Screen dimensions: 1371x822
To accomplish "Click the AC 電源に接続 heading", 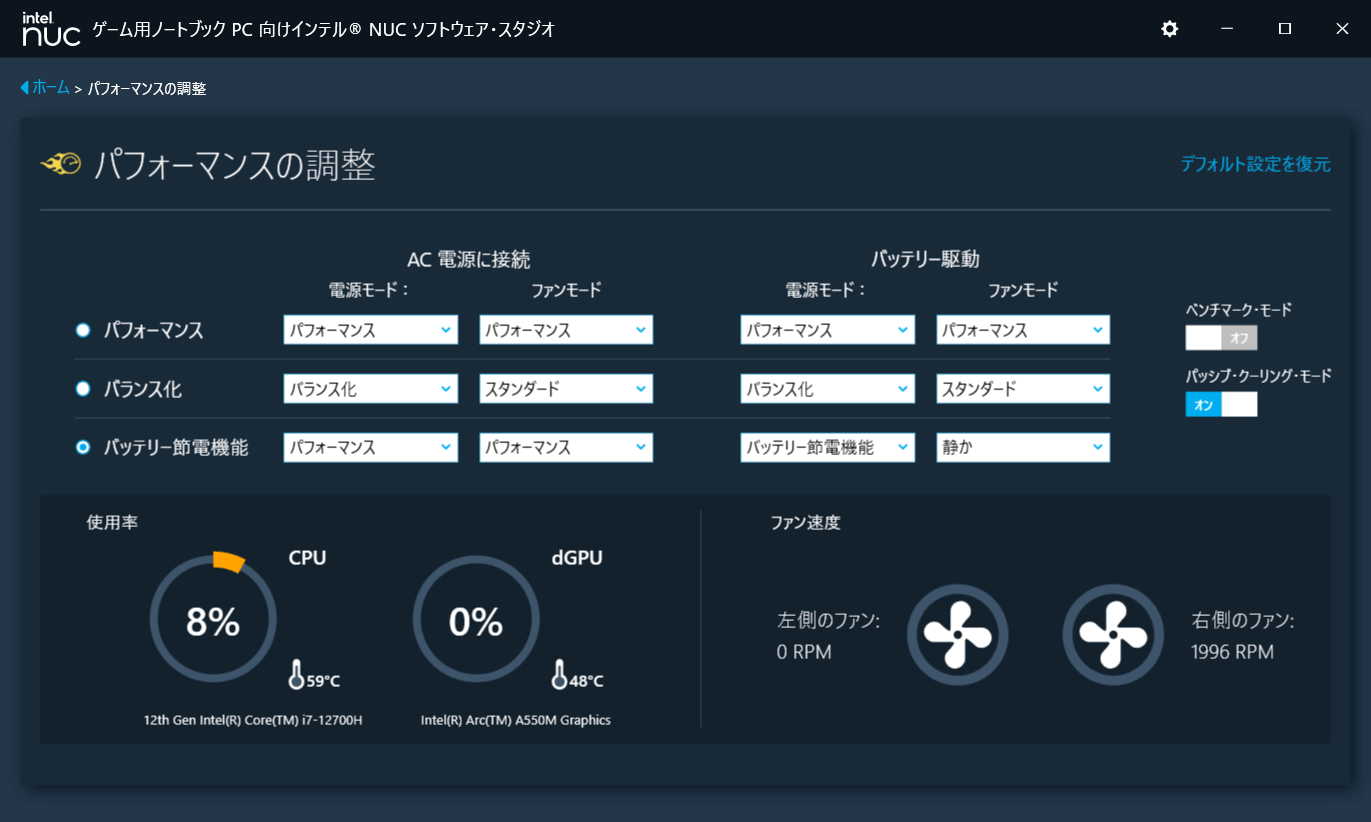I will (x=468, y=260).
